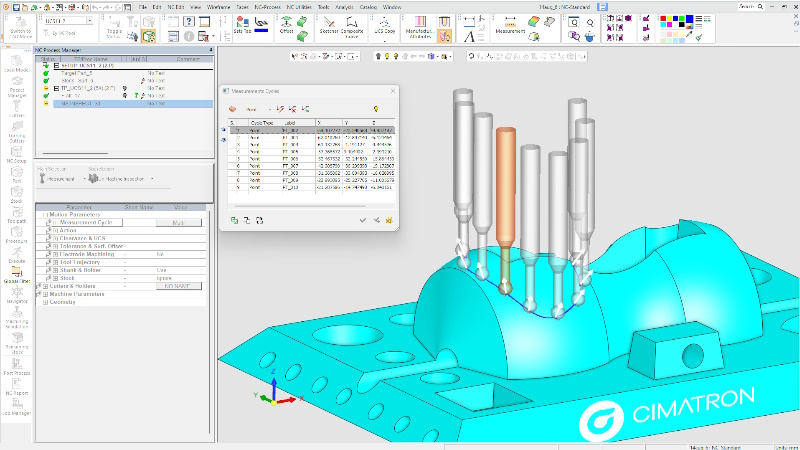Expand the Cutters & Holders parameter group

click(x=45, y=286)
